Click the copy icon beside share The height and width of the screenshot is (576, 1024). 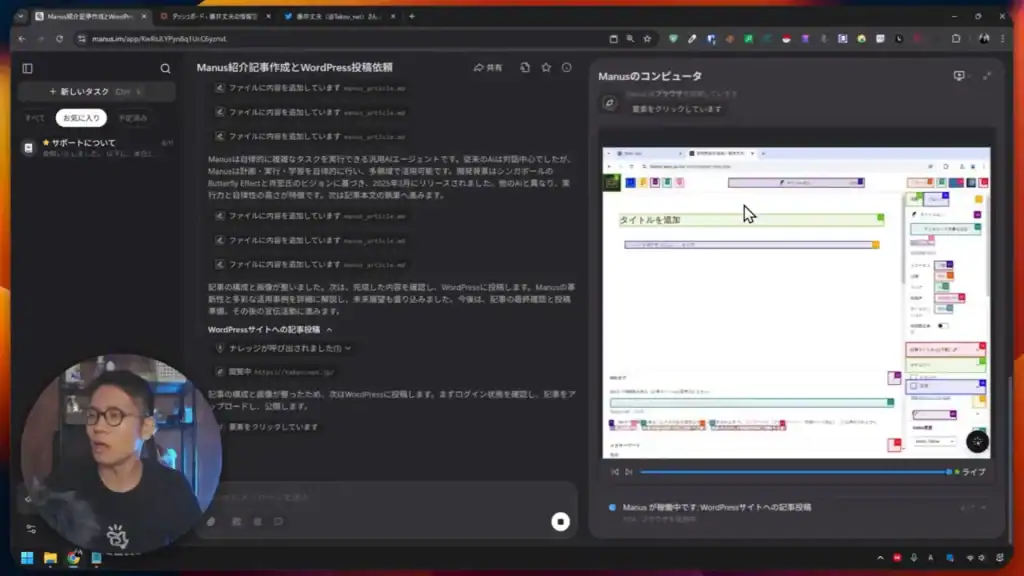coord(525,67)
